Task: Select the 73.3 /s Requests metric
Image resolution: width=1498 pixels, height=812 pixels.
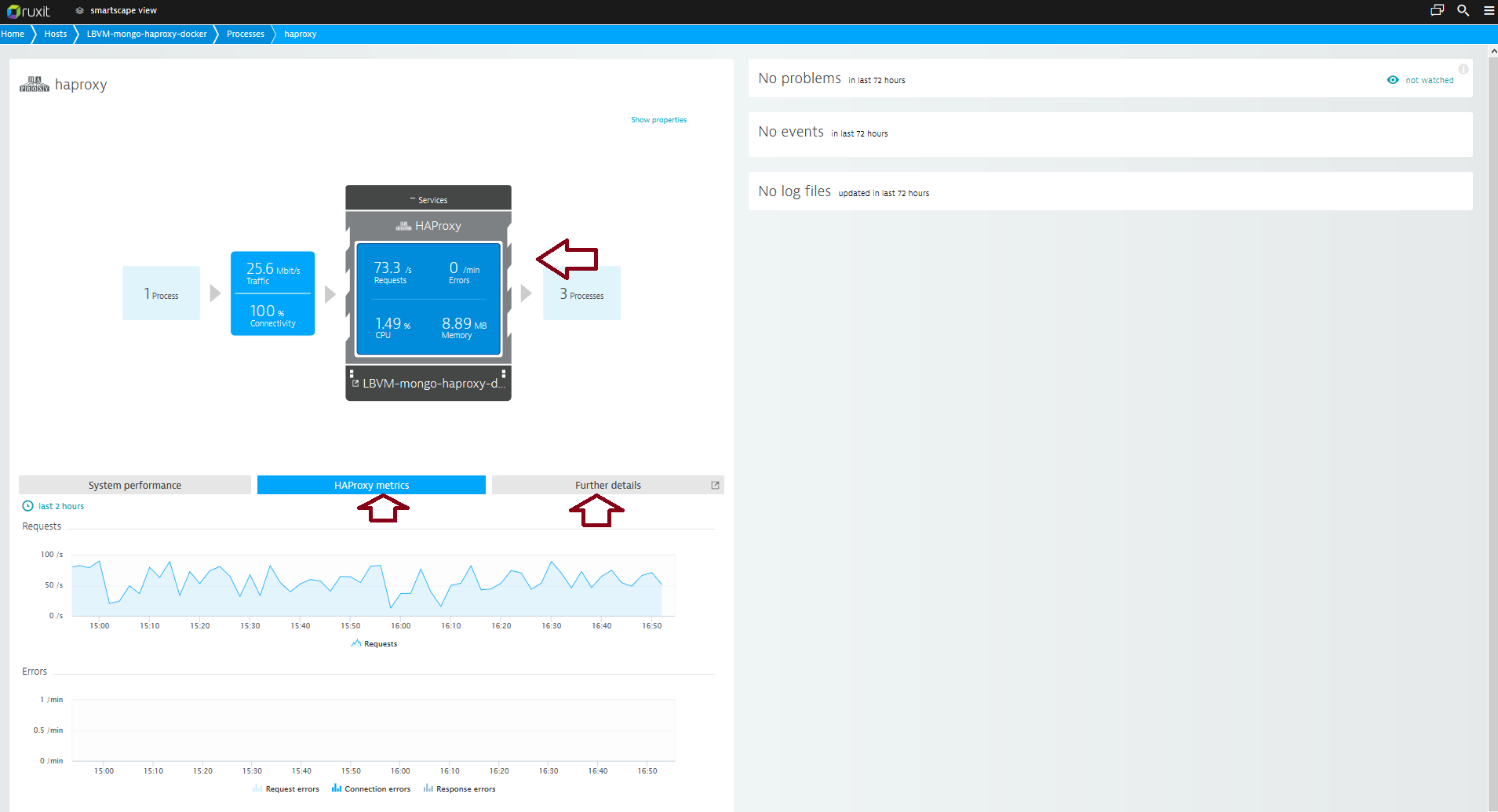Action: click(392, 272)
